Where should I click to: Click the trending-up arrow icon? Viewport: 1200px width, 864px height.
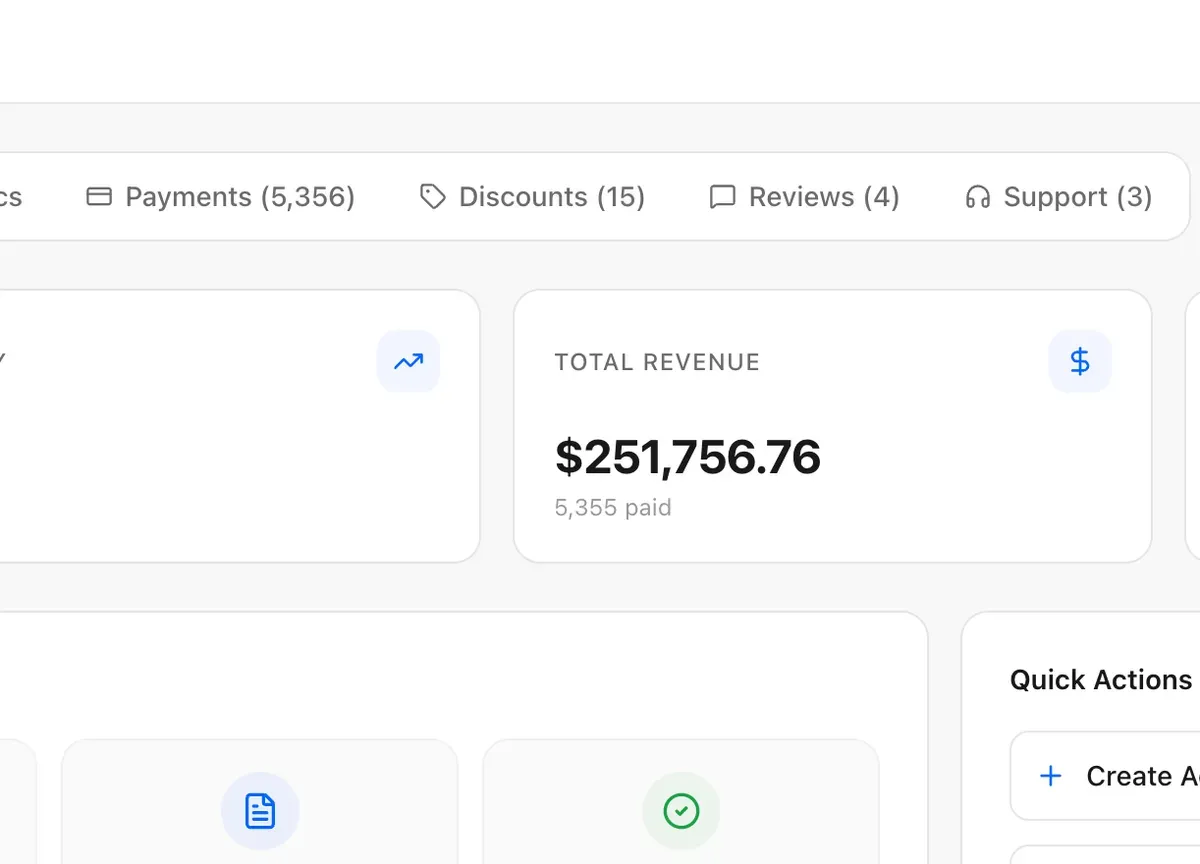[x=408, y=361]
